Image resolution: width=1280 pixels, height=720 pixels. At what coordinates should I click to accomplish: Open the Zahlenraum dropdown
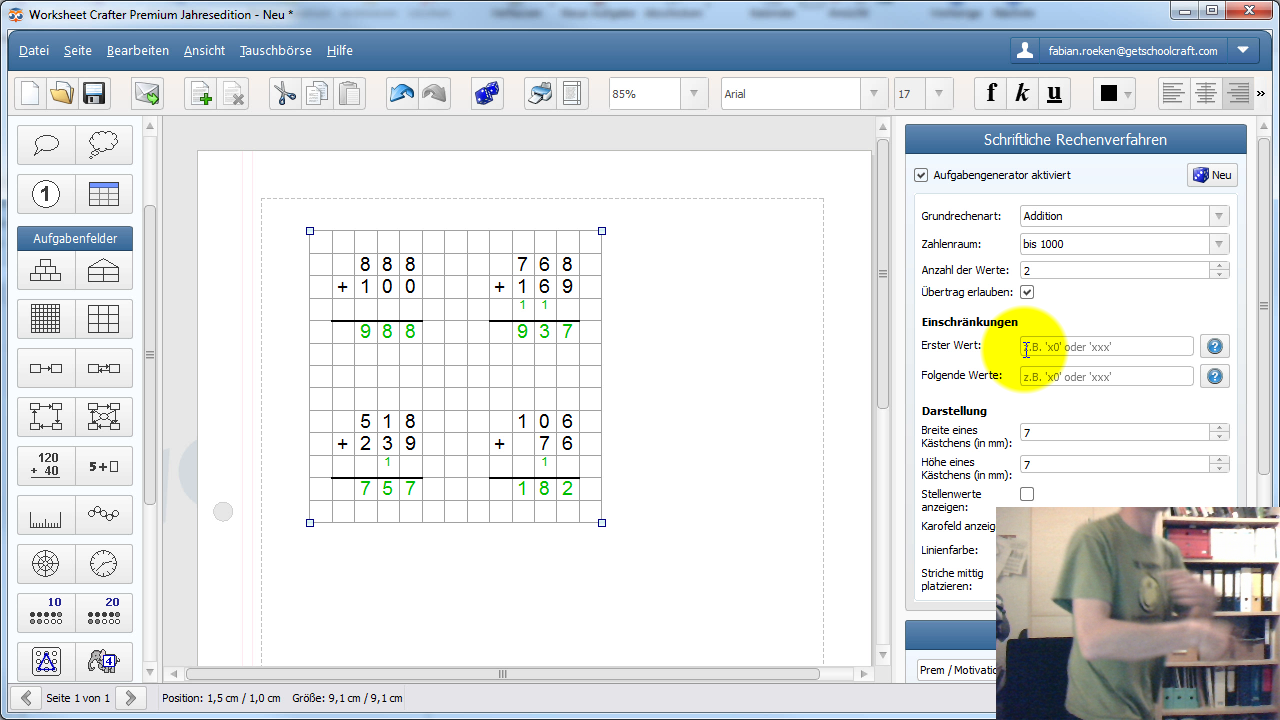click(x=1124, y=244)
